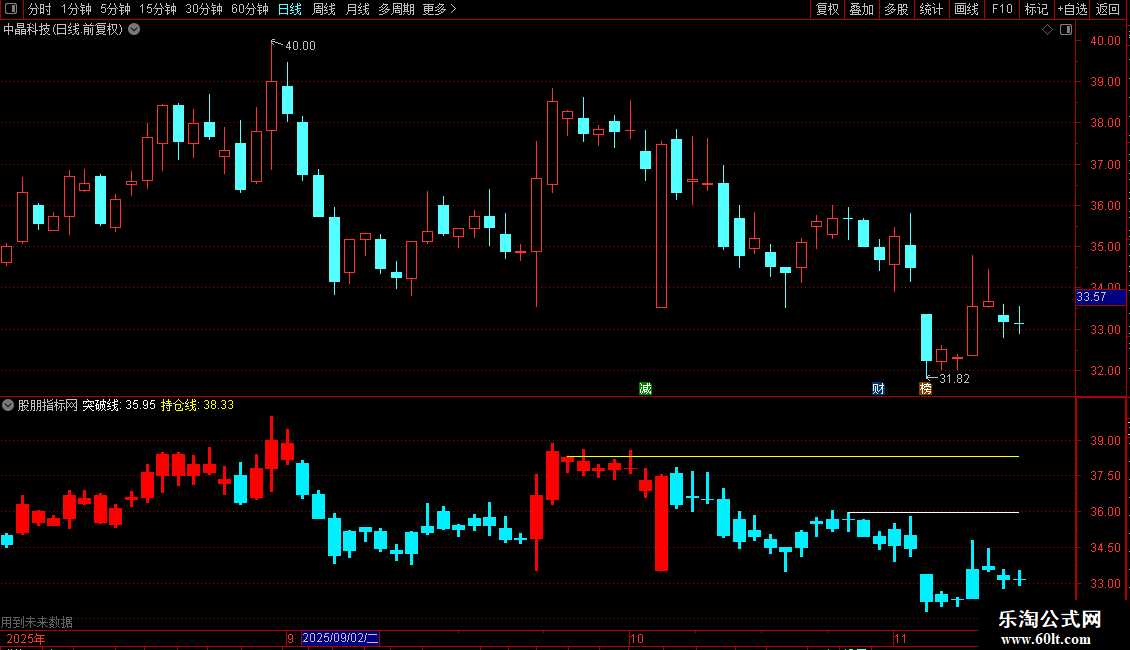Switch to 月线 monthly chart

(357, 9)
